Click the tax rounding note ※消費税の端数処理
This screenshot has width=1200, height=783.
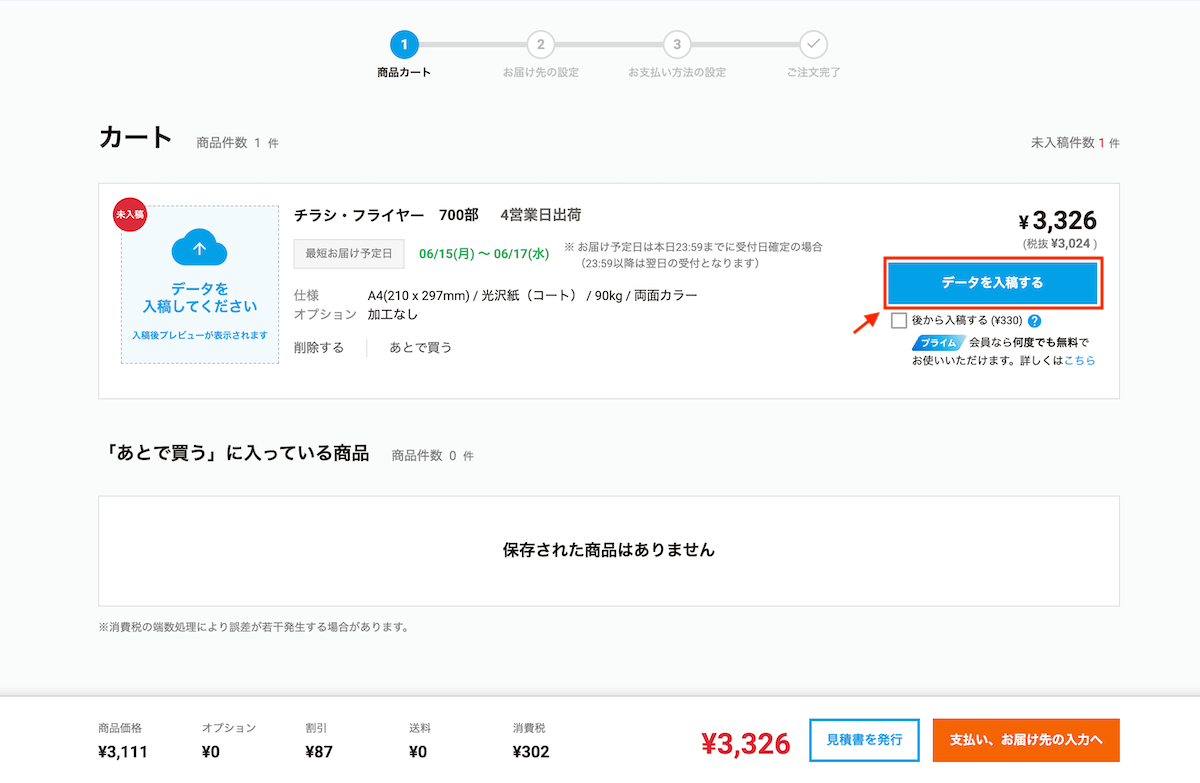(x=253, y=627)
